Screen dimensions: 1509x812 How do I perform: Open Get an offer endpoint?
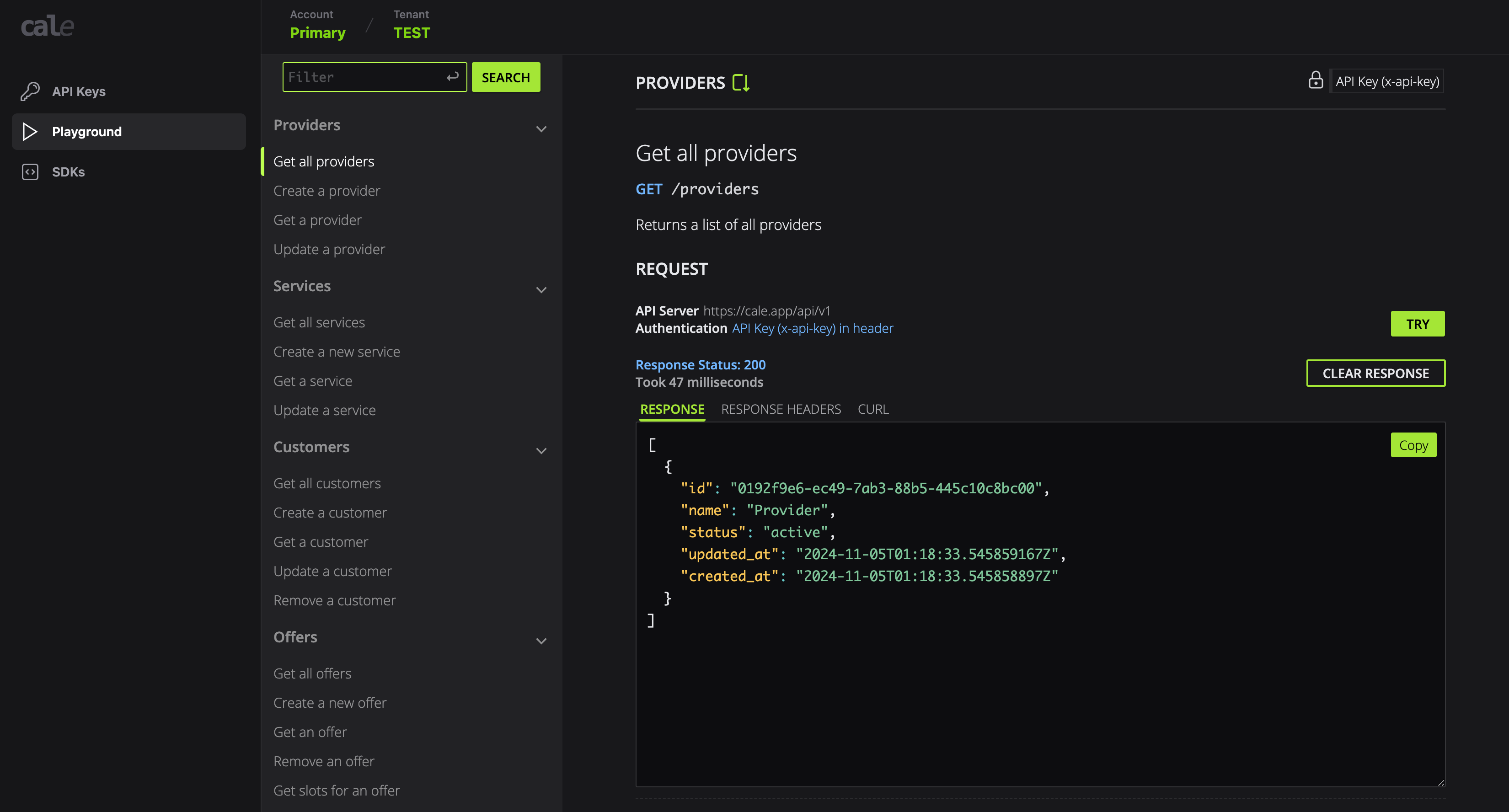pos(310,732)
